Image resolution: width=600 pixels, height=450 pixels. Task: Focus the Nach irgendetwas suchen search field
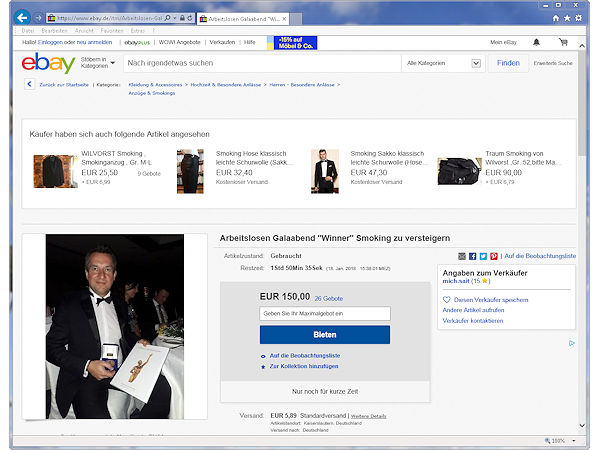pos(262,63)
